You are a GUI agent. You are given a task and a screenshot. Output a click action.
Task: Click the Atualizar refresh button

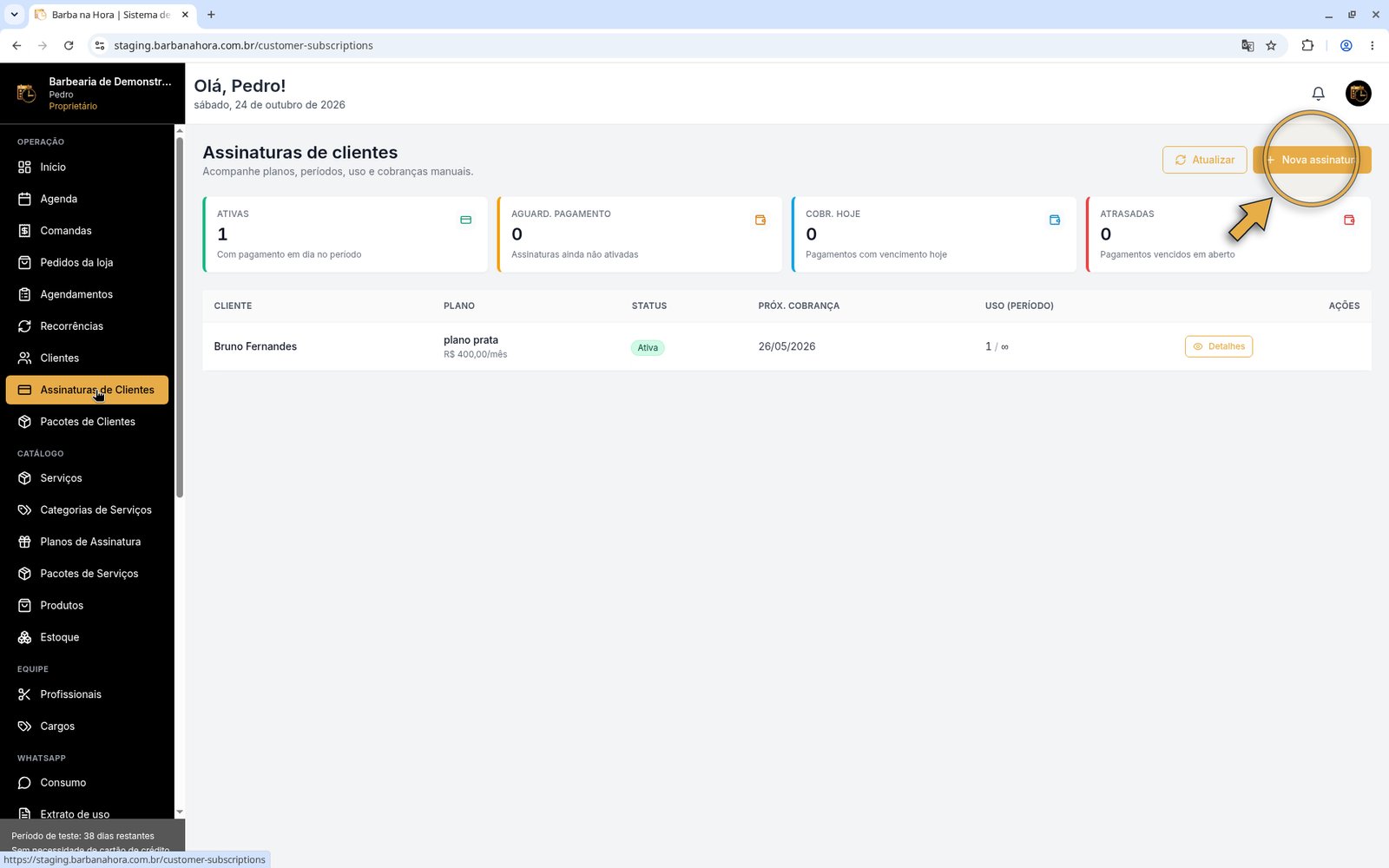click(1205, 160)
